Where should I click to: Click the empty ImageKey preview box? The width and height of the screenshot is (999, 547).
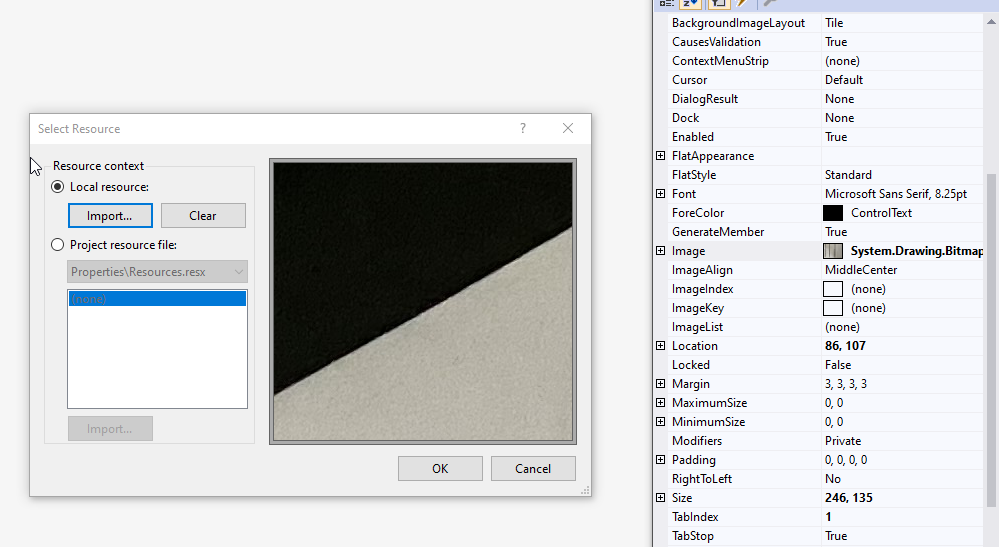833,308
